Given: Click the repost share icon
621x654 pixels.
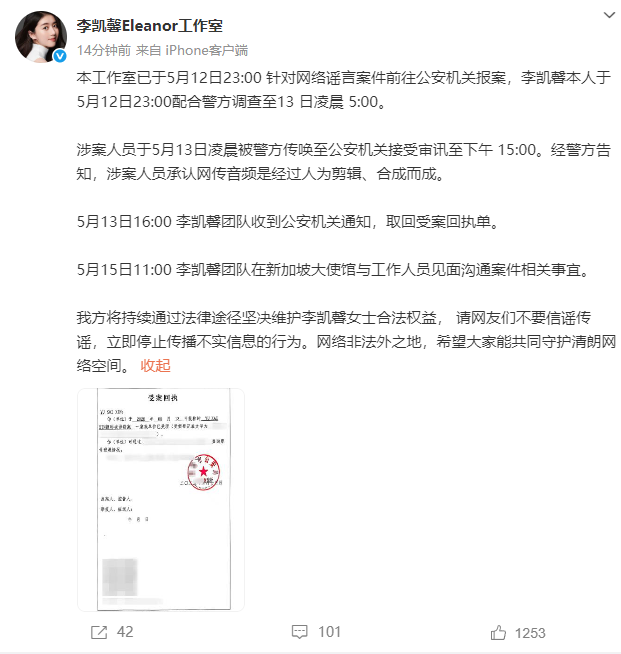Looking at the screenshot, I should (99, 632).
